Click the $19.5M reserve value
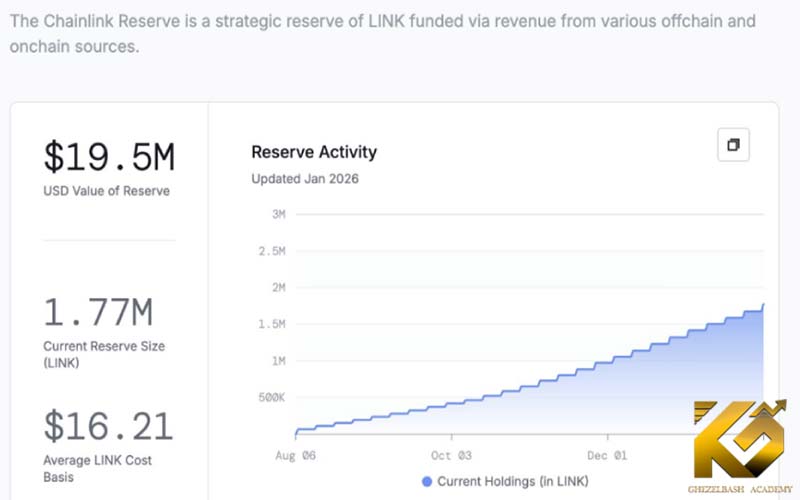The height and width of the screenshot is (500, 800). pyautogui.click(x=108, y=157)
